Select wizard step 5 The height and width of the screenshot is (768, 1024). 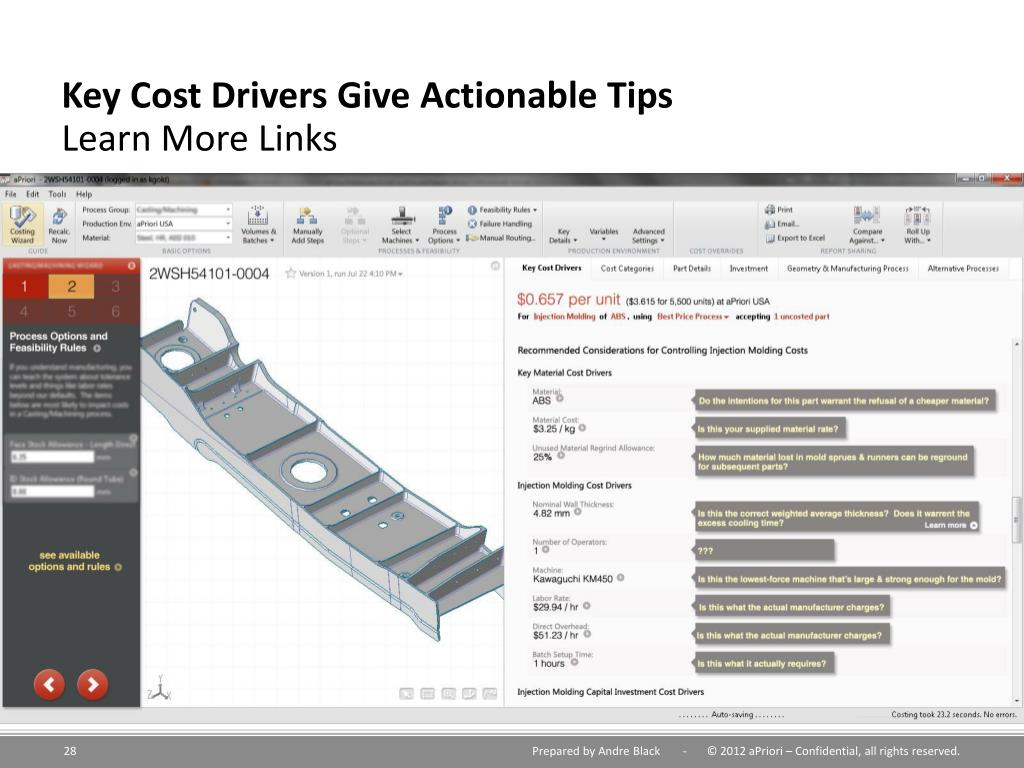[x=71, y=311]
